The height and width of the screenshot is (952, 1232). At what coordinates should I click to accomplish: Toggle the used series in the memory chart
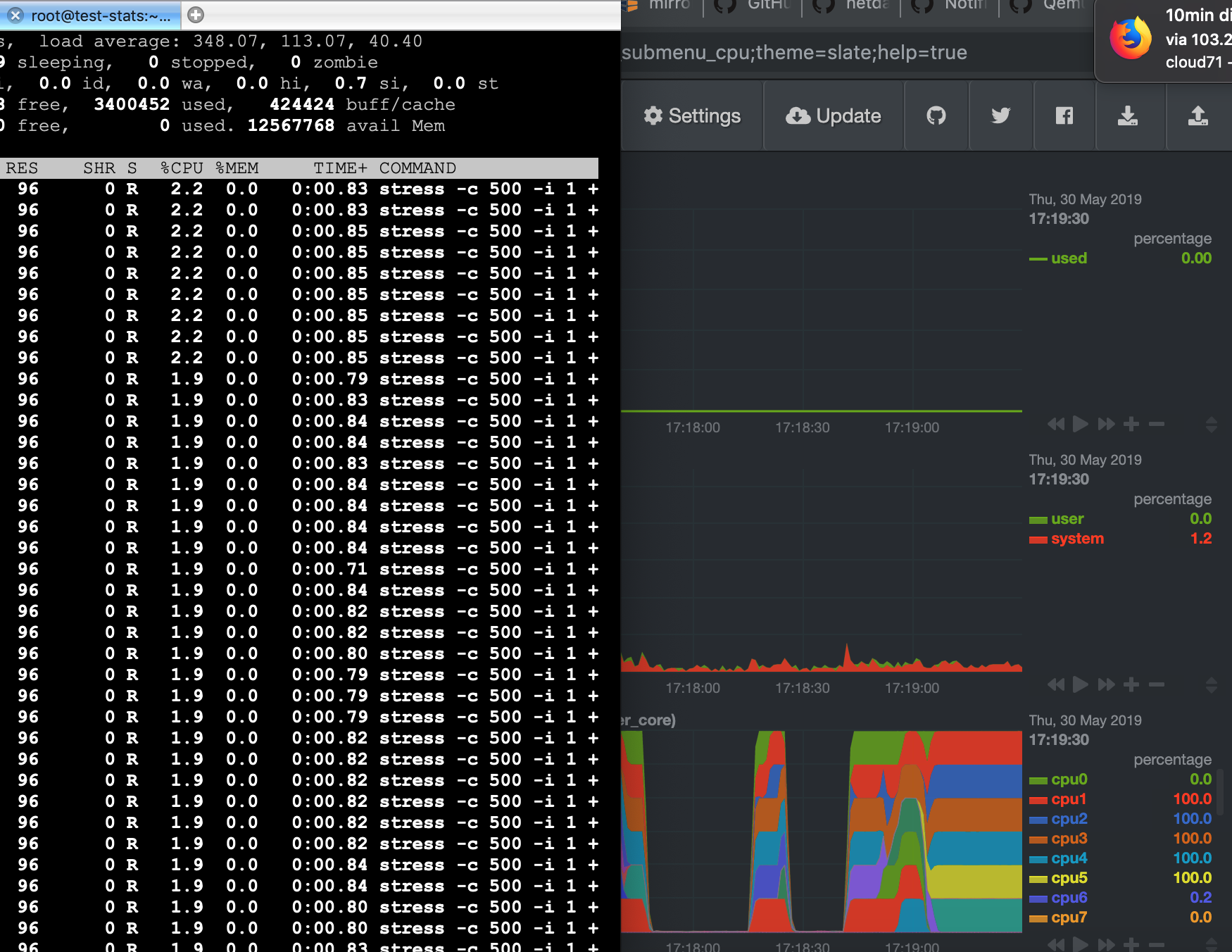[1068, 258]
